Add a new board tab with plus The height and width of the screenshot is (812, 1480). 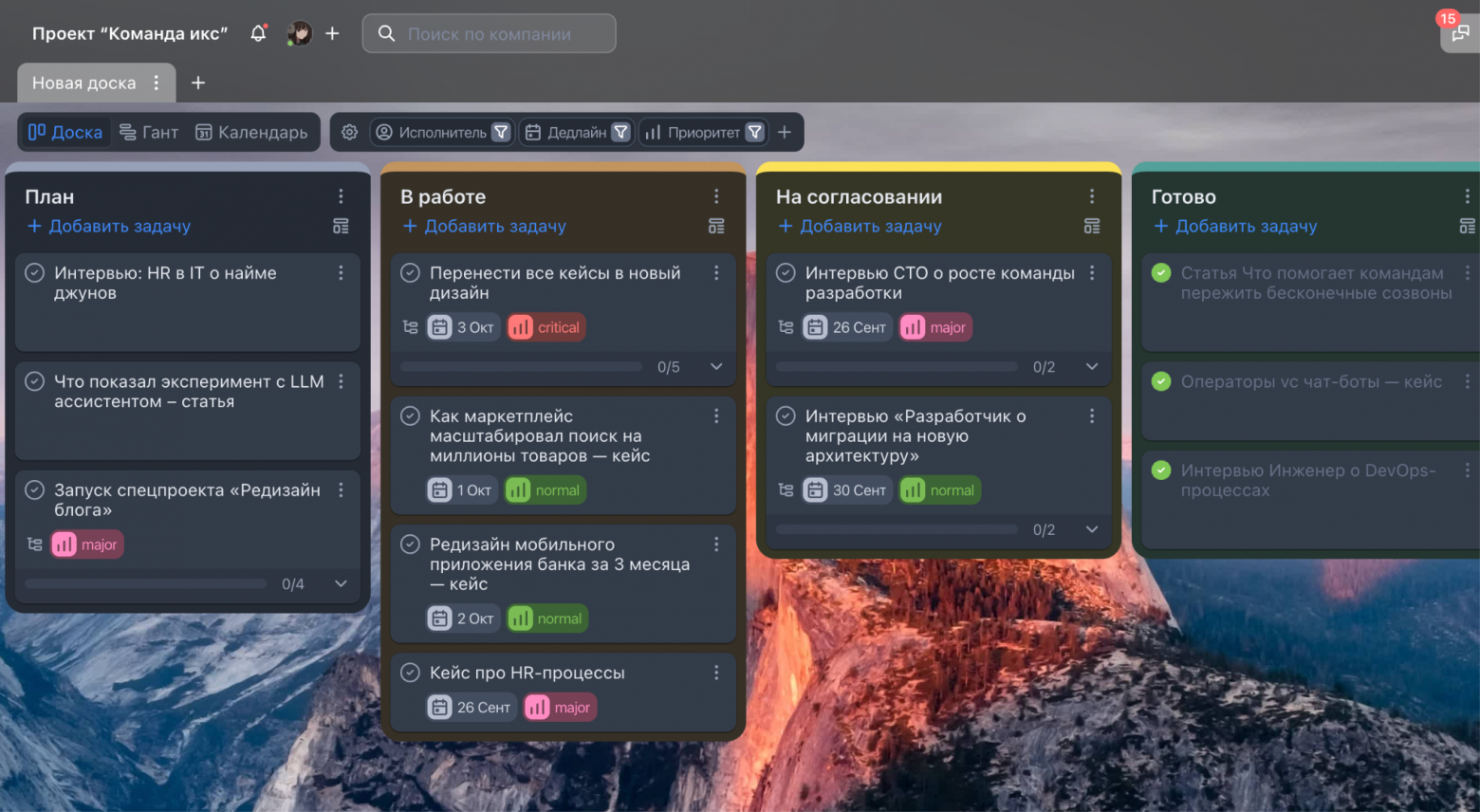click(198, 83)
